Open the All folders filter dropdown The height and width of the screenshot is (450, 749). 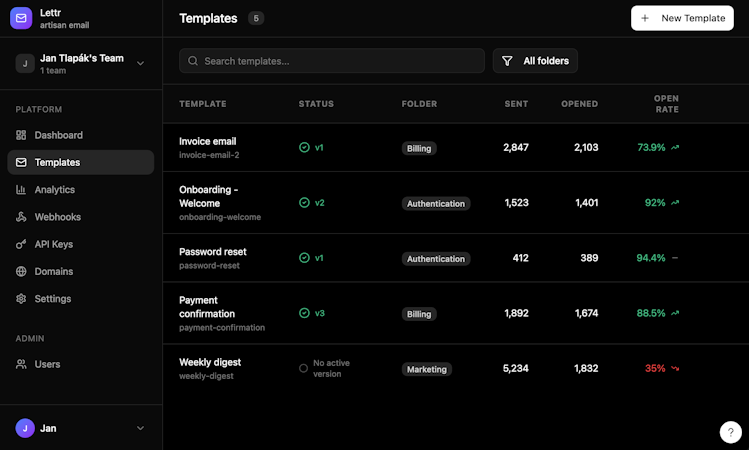click(x=535, y=61)
